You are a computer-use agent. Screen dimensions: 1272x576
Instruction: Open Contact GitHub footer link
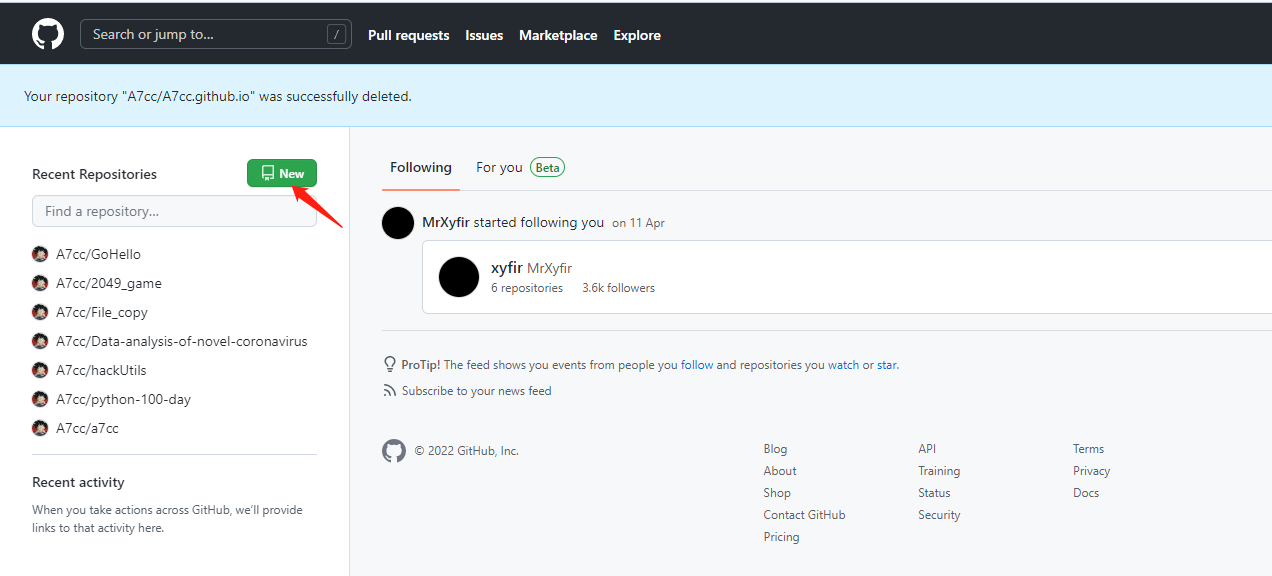[804, 515]
